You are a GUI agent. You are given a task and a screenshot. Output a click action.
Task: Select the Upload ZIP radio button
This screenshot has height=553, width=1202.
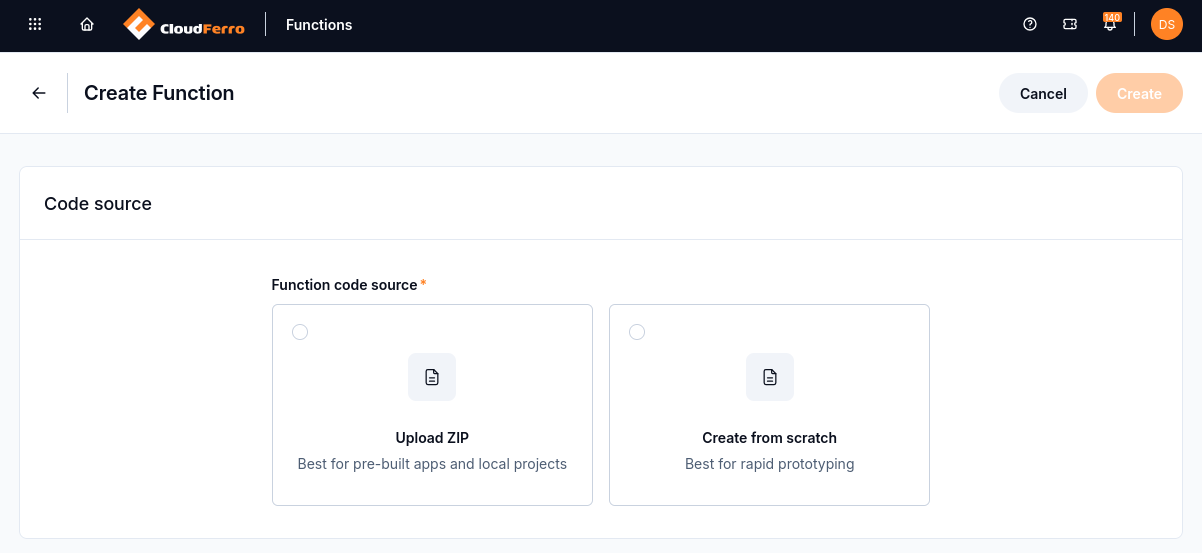pyautogui.click(x=300, y=332)
